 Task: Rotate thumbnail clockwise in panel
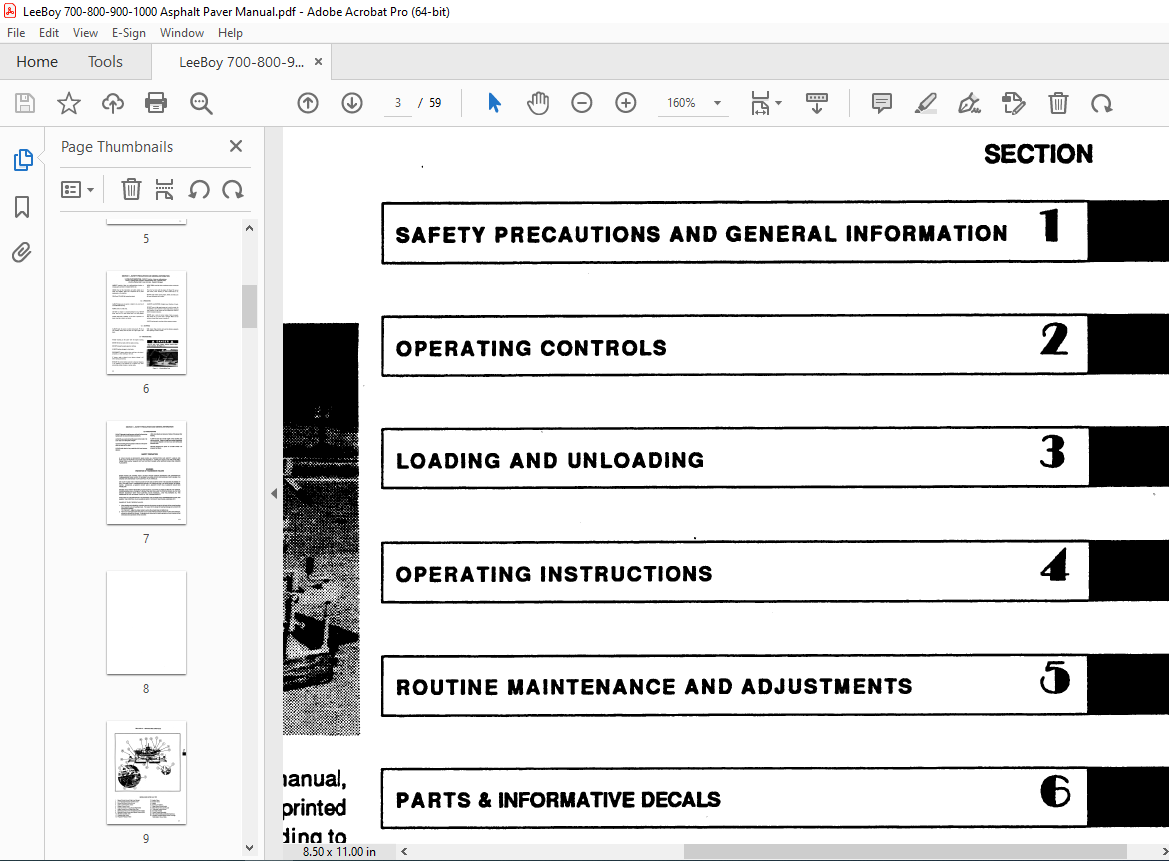coord(233,189)
